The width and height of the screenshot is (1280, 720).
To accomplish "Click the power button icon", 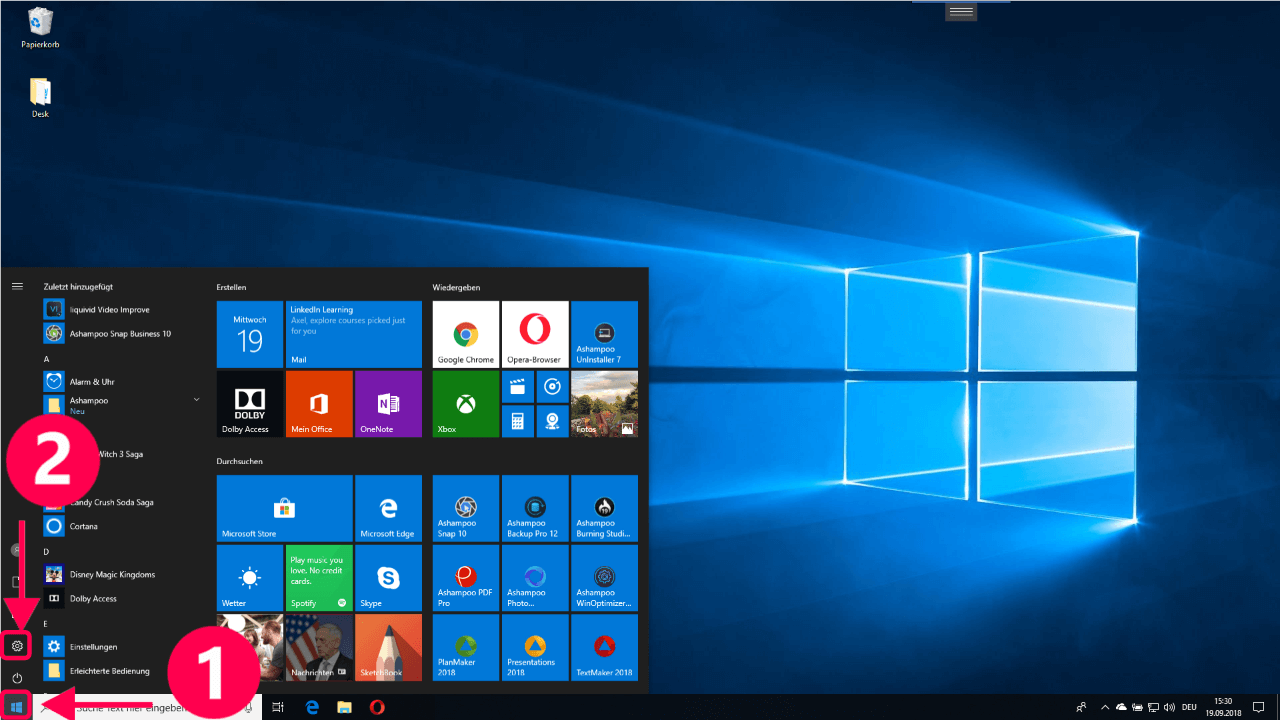I will 17,679.
